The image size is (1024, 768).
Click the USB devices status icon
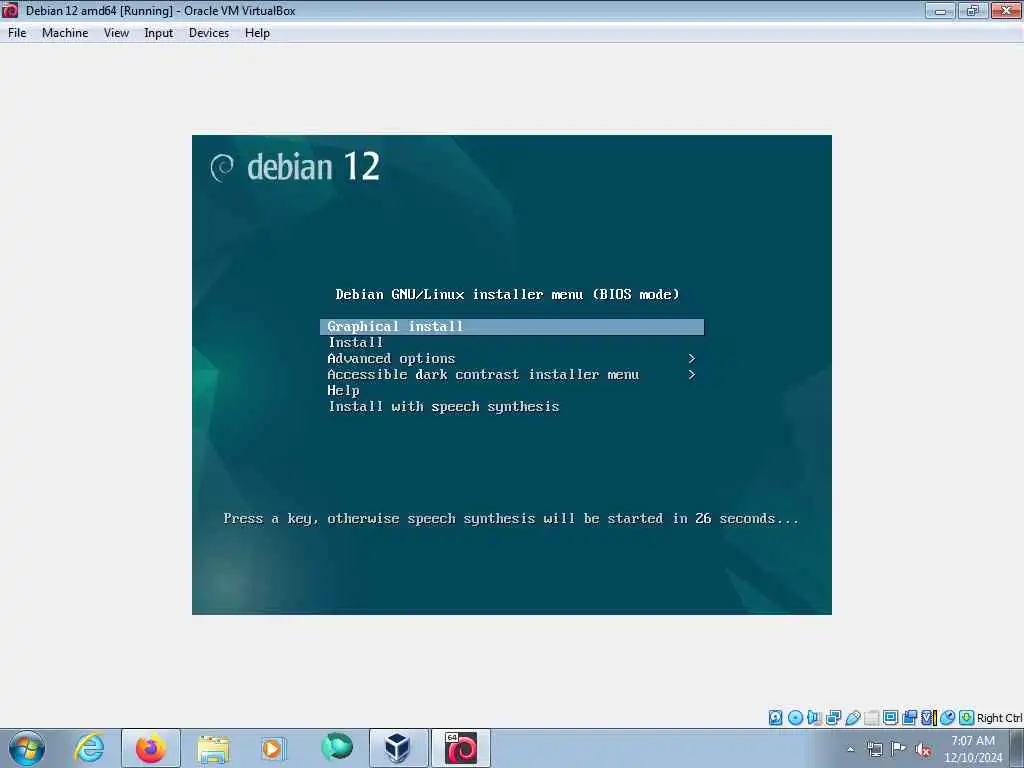click(853, 718)
